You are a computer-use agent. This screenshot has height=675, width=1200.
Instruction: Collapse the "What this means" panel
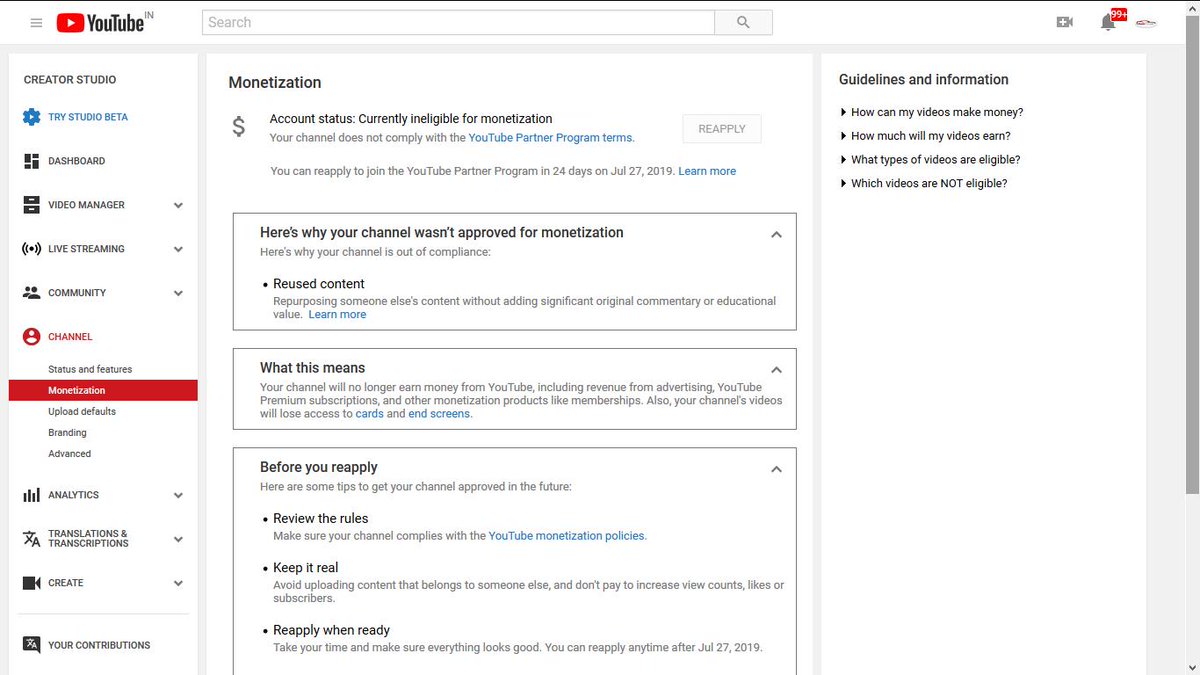(x=776, y=370)
